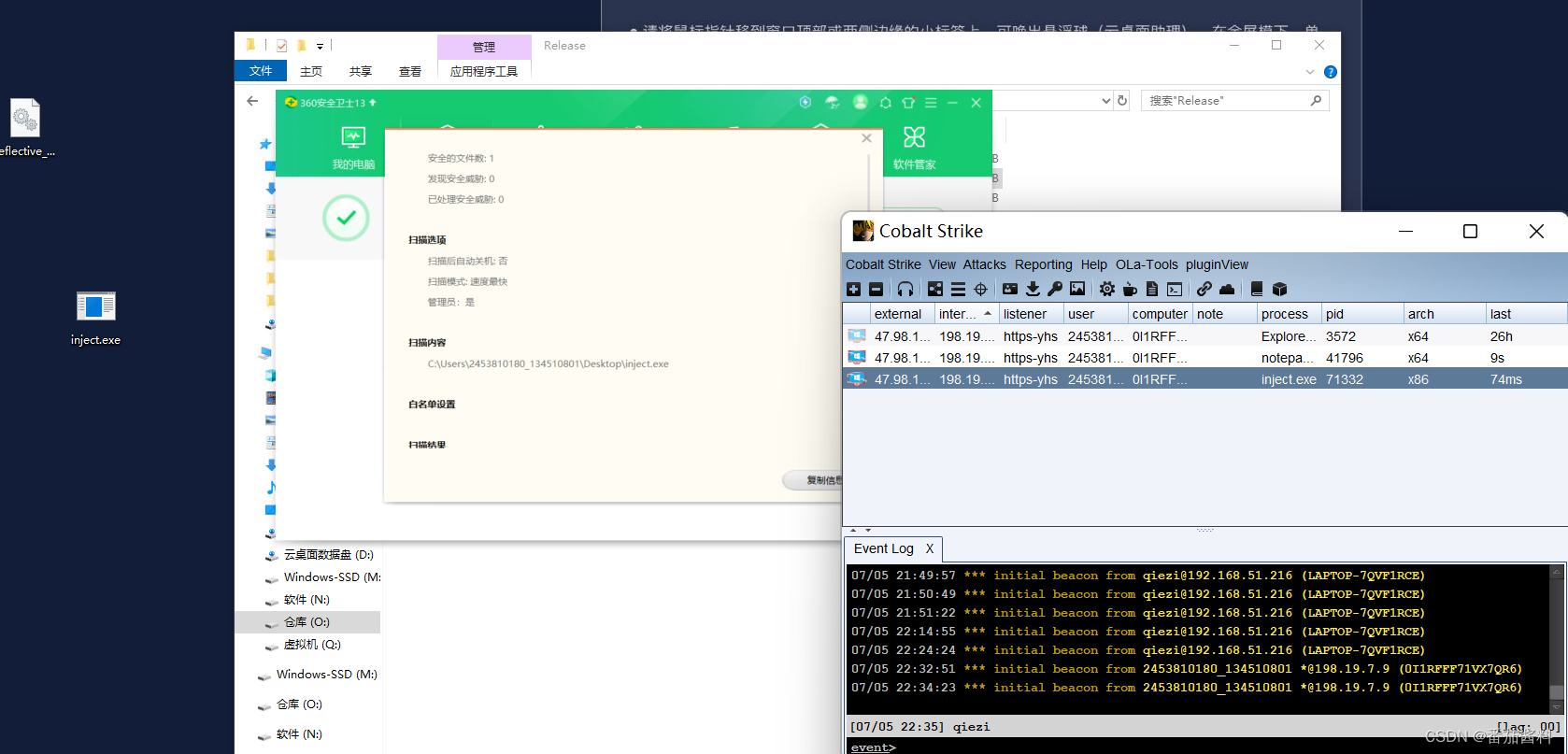Open Help menu in Cobalt Strike menu bar
The height and width of the screenshot is (754, 1568).
pos(1094,264)
